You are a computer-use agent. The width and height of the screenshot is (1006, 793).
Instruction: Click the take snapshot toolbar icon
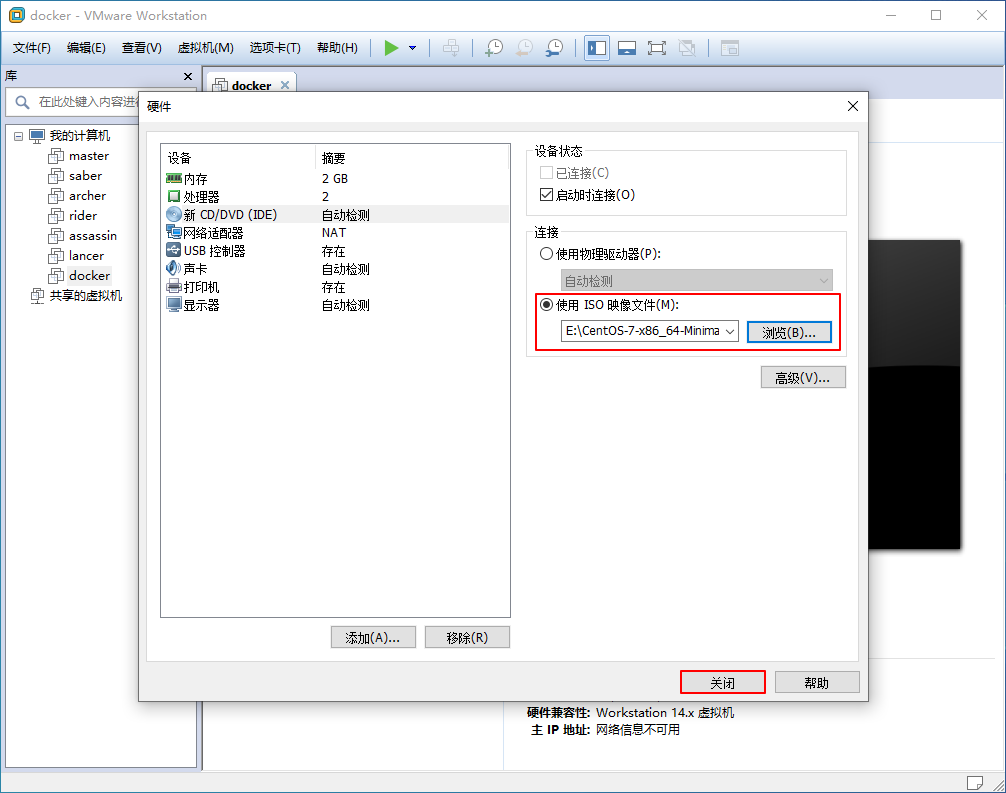[x=492, y=47]
